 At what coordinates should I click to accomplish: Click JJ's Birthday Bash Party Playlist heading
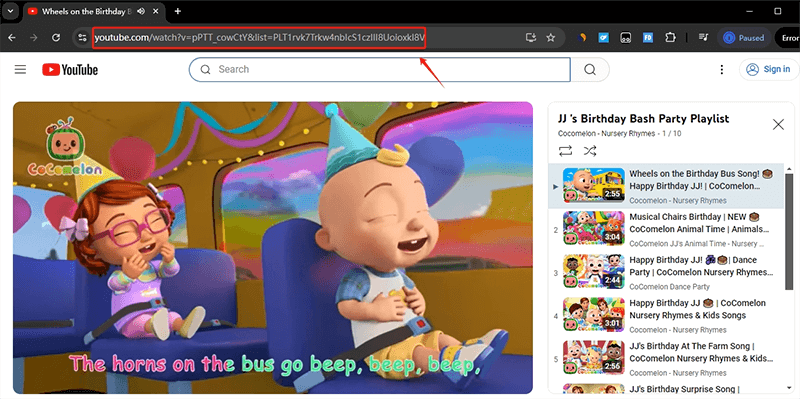tap(643, 119)
